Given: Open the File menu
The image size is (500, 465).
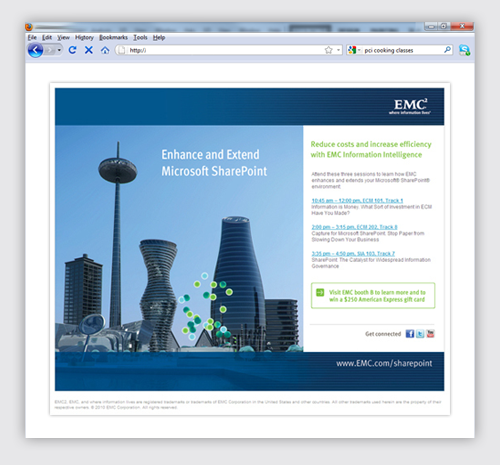Looking at the screenshot, I should (x=32, y=37).
